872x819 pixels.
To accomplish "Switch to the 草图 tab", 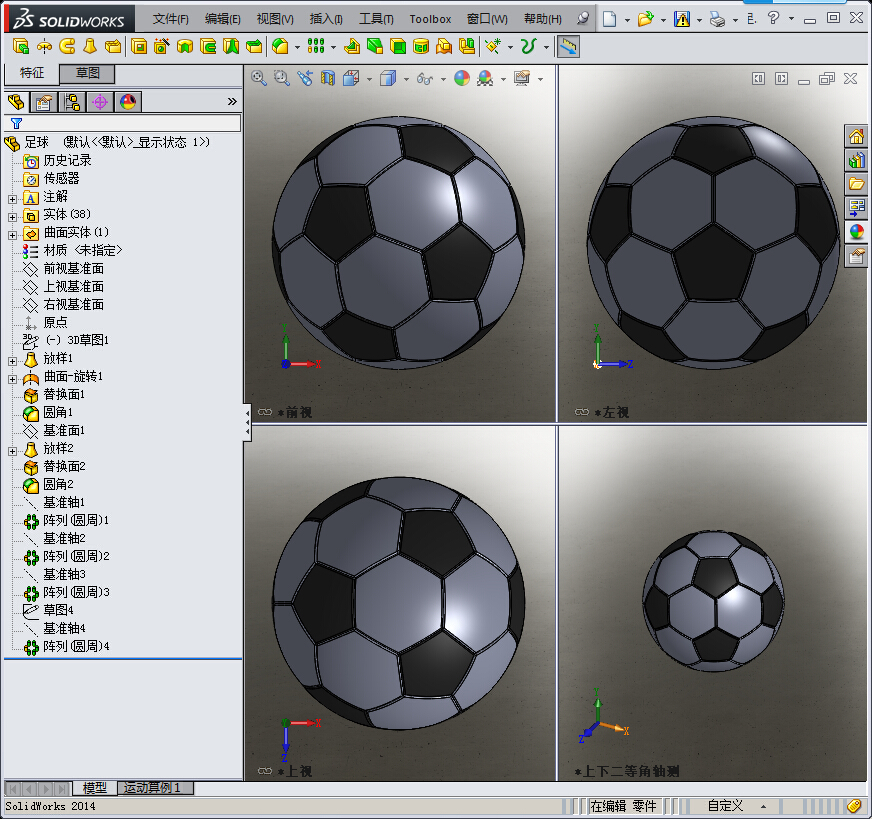I will pos(87,73).
